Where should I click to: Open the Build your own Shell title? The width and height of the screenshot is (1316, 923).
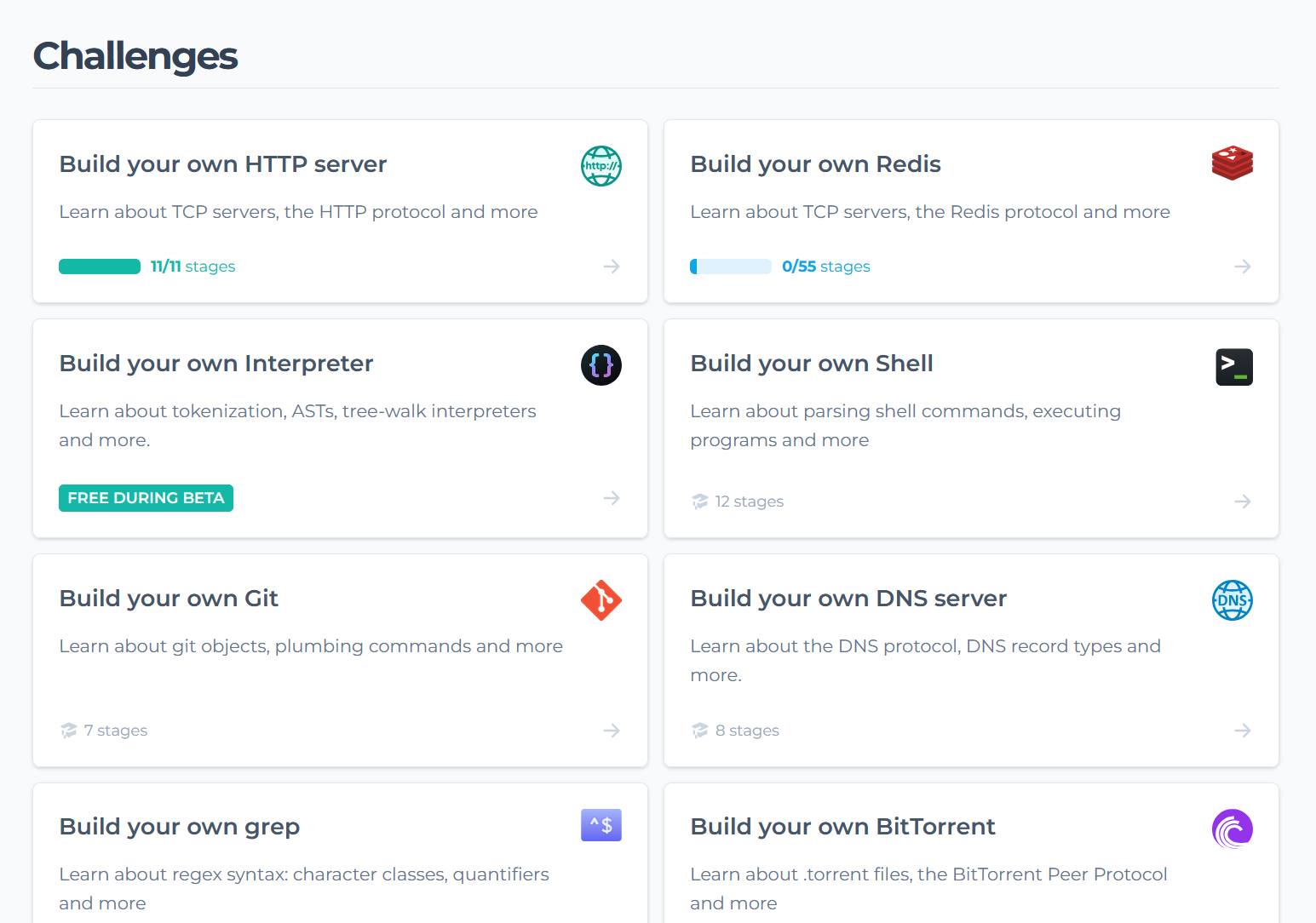[811, 364]
